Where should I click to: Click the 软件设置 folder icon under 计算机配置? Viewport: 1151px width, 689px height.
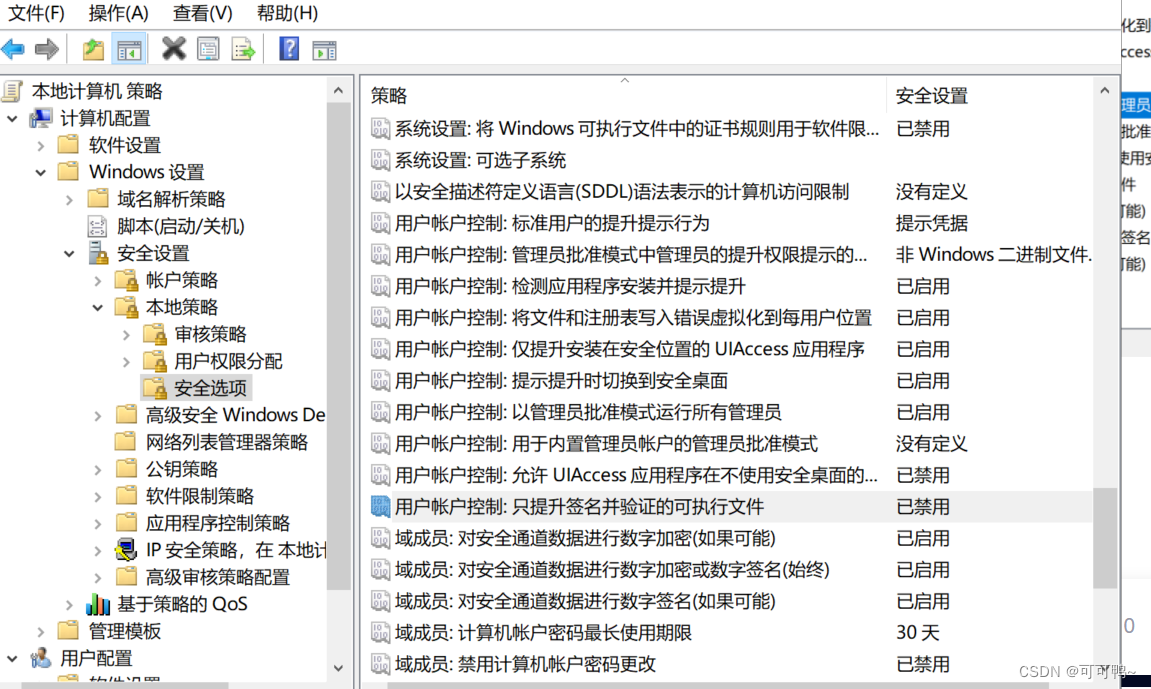(x=68, y=145)
